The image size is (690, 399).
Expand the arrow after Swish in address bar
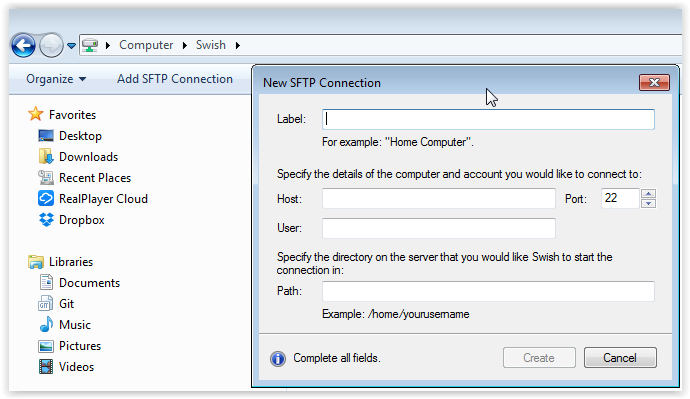[238, 45]
